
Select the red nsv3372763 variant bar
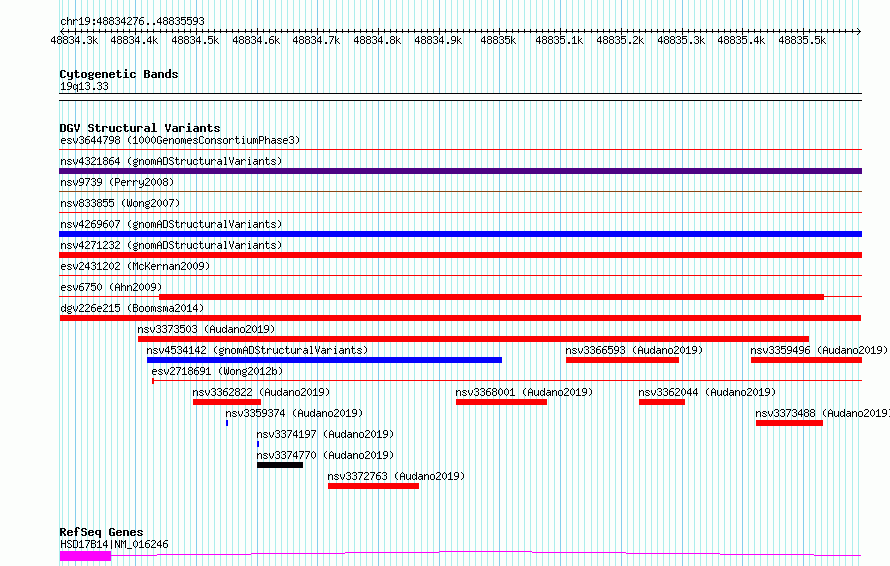click(x=373, y=486)
